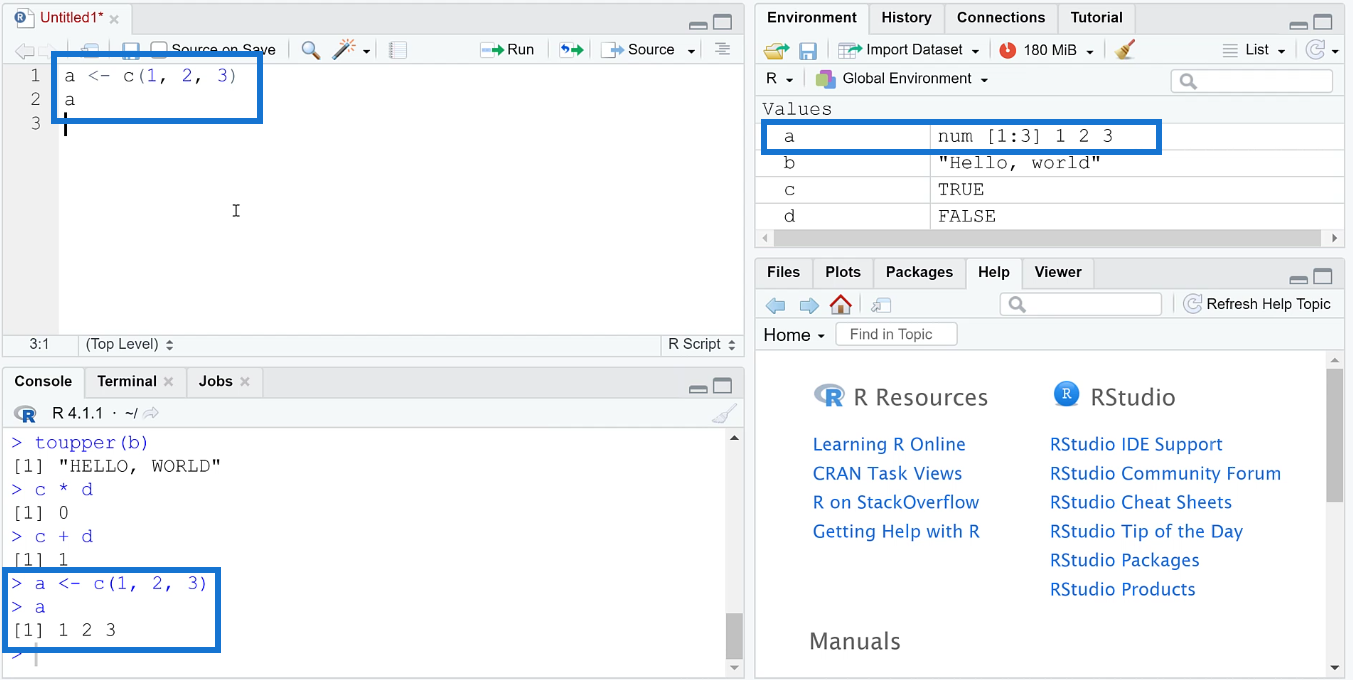Click Help pane back arrow
The width and height of the screenshot is (1353, 680).
(x=775, y=305)
